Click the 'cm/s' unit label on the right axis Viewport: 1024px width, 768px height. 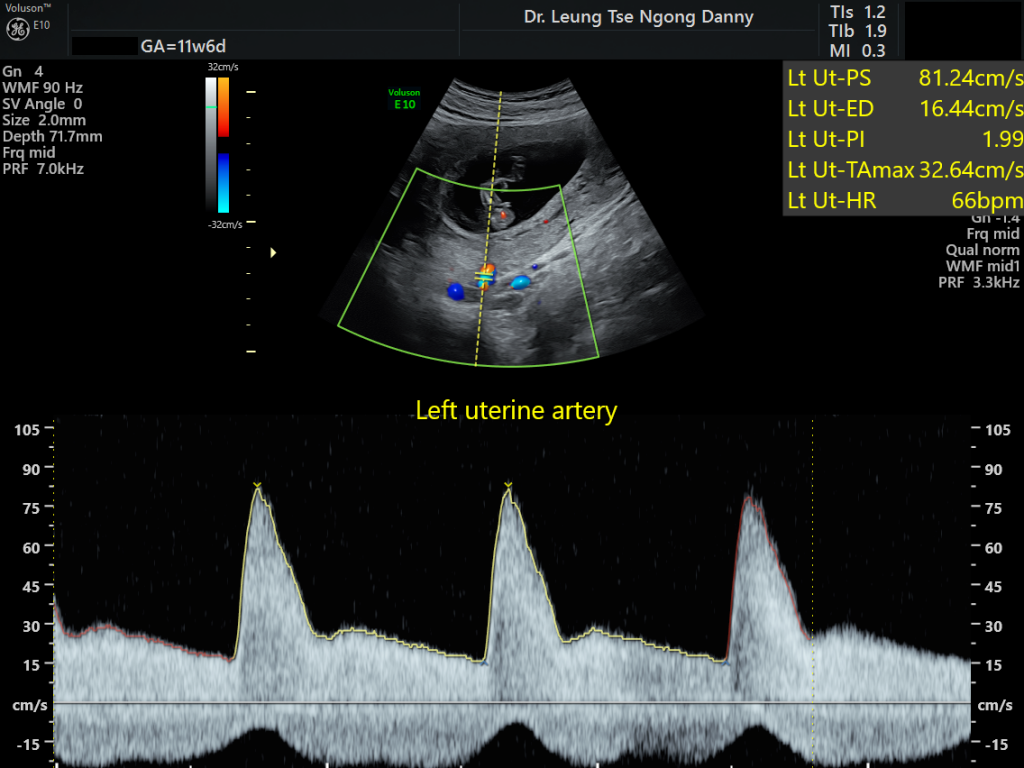995,705
